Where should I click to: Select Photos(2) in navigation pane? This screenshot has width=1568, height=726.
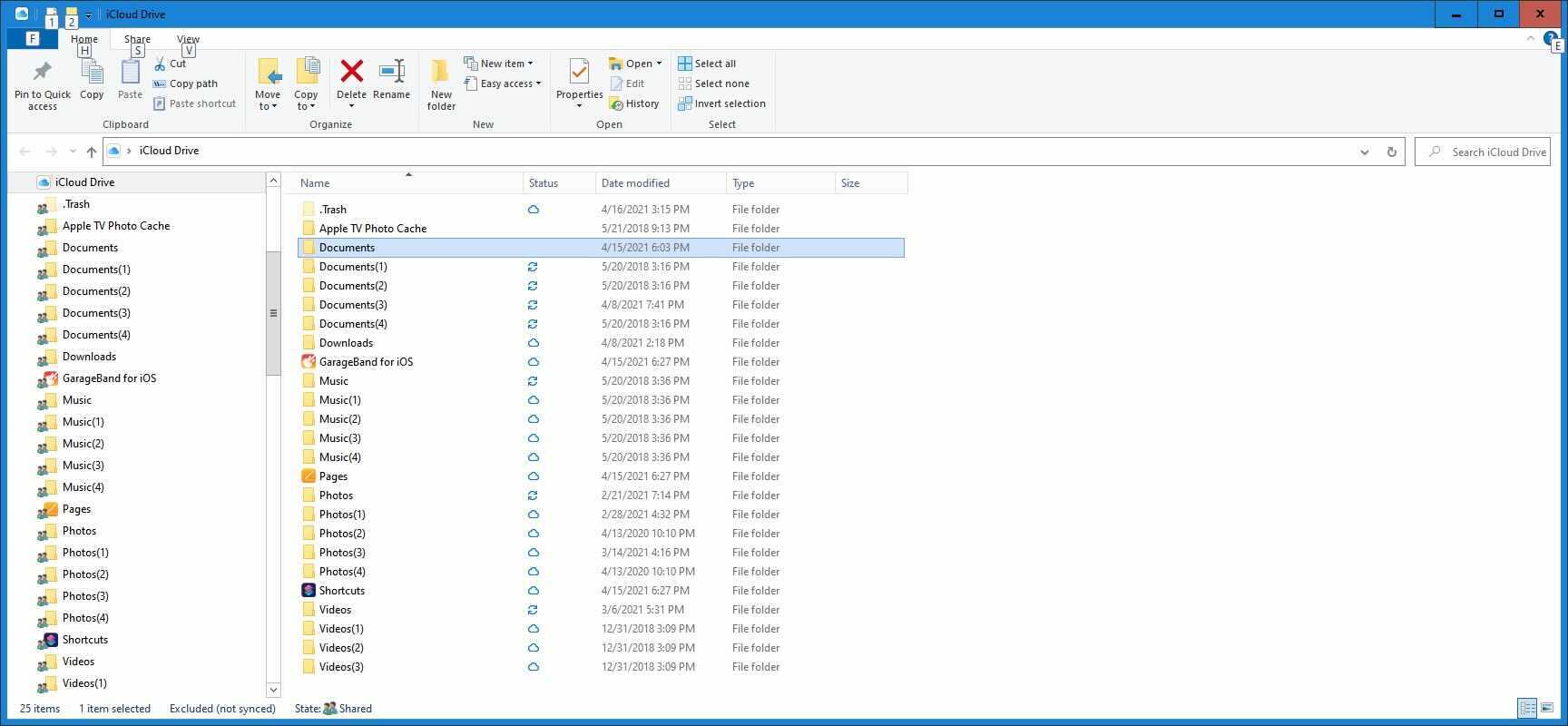pos(85,574)
